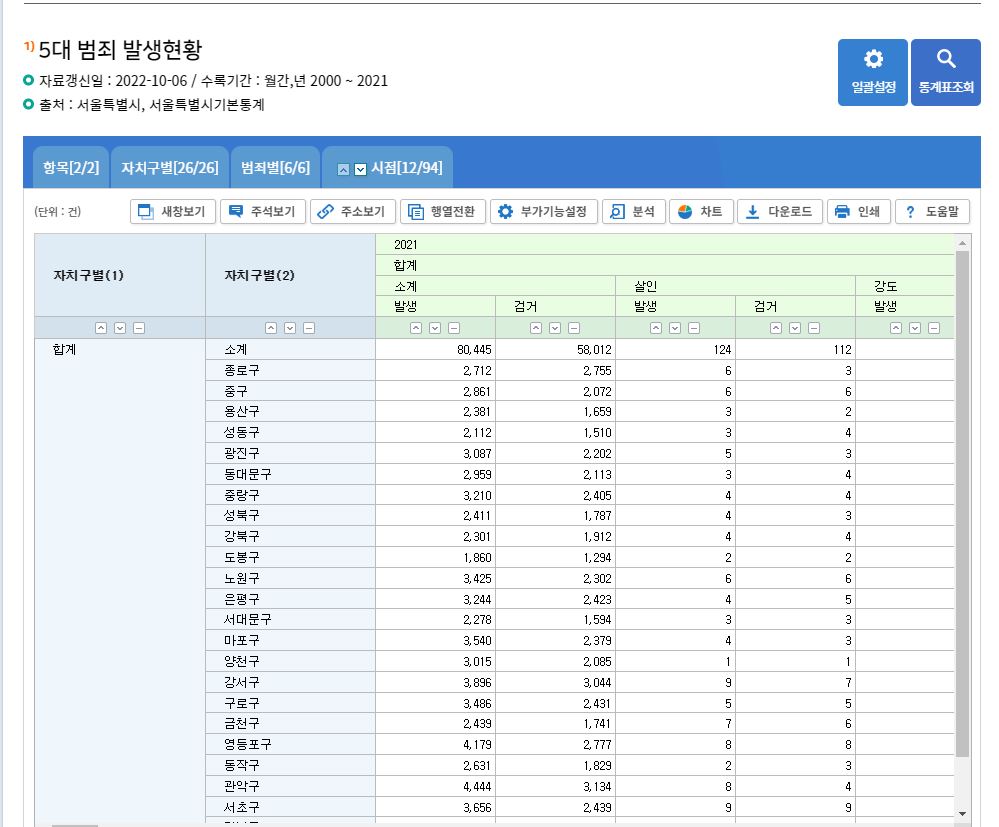Reset sort on 소계 발생 column
The width and height of the screenshot is (999, 827).
(454, 328)
